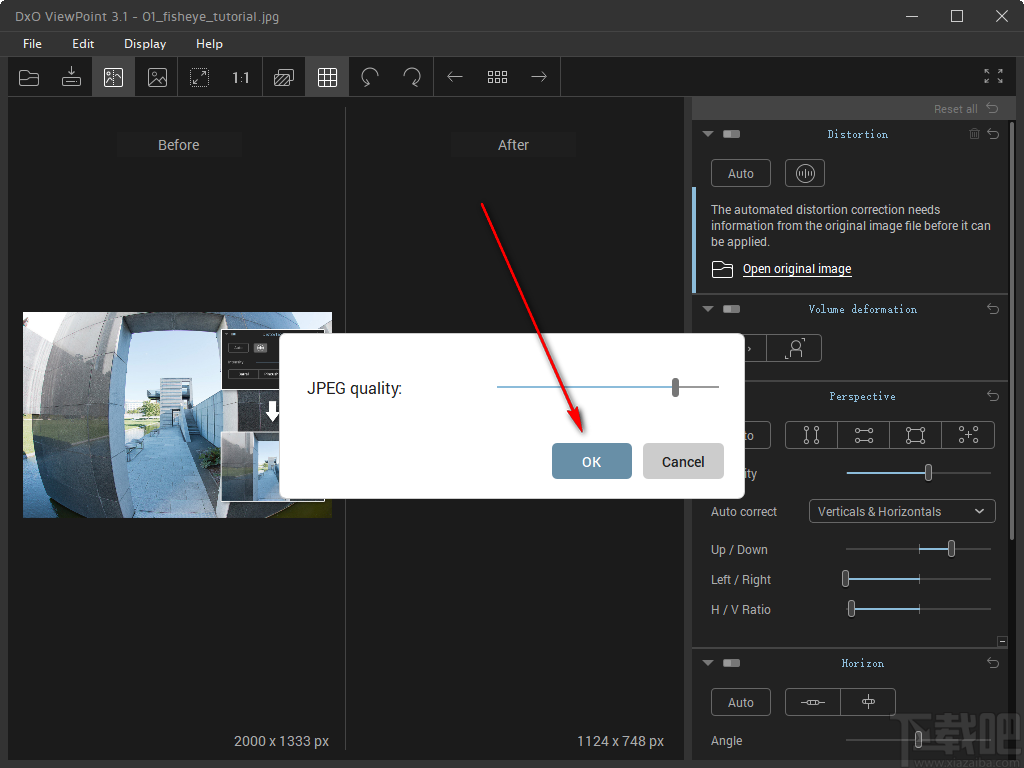Collapse the Distortion panel section

click(708, 134)
